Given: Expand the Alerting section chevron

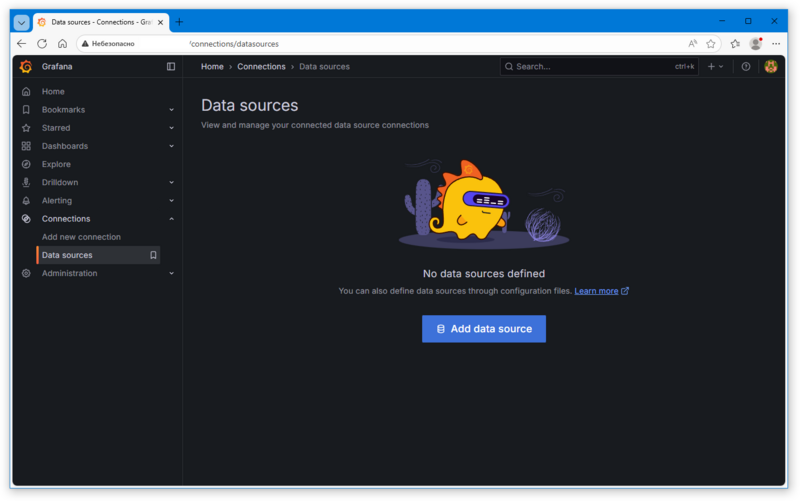Looking at the screenshot, I should click(171, 201).
